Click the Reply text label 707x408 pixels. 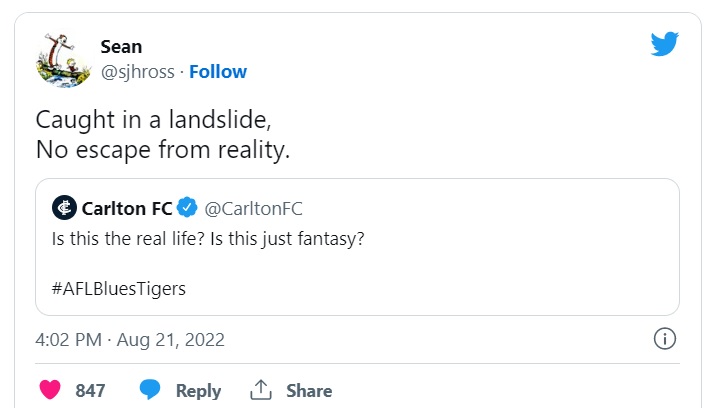click(198, 390)
